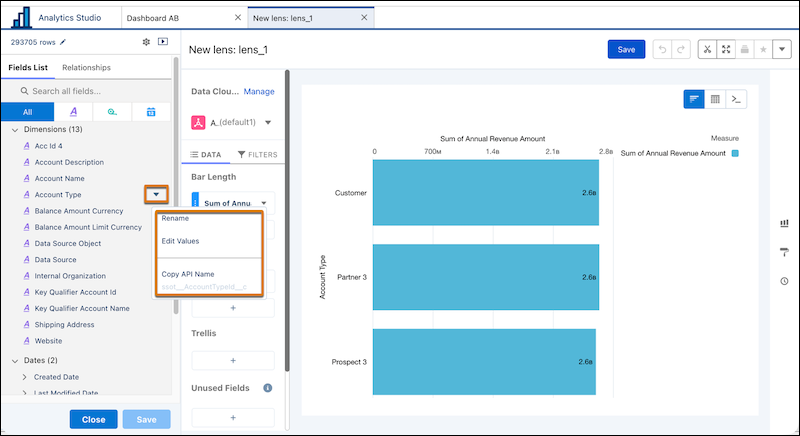Open the formatting paint roller icon

tap(784, 251)
